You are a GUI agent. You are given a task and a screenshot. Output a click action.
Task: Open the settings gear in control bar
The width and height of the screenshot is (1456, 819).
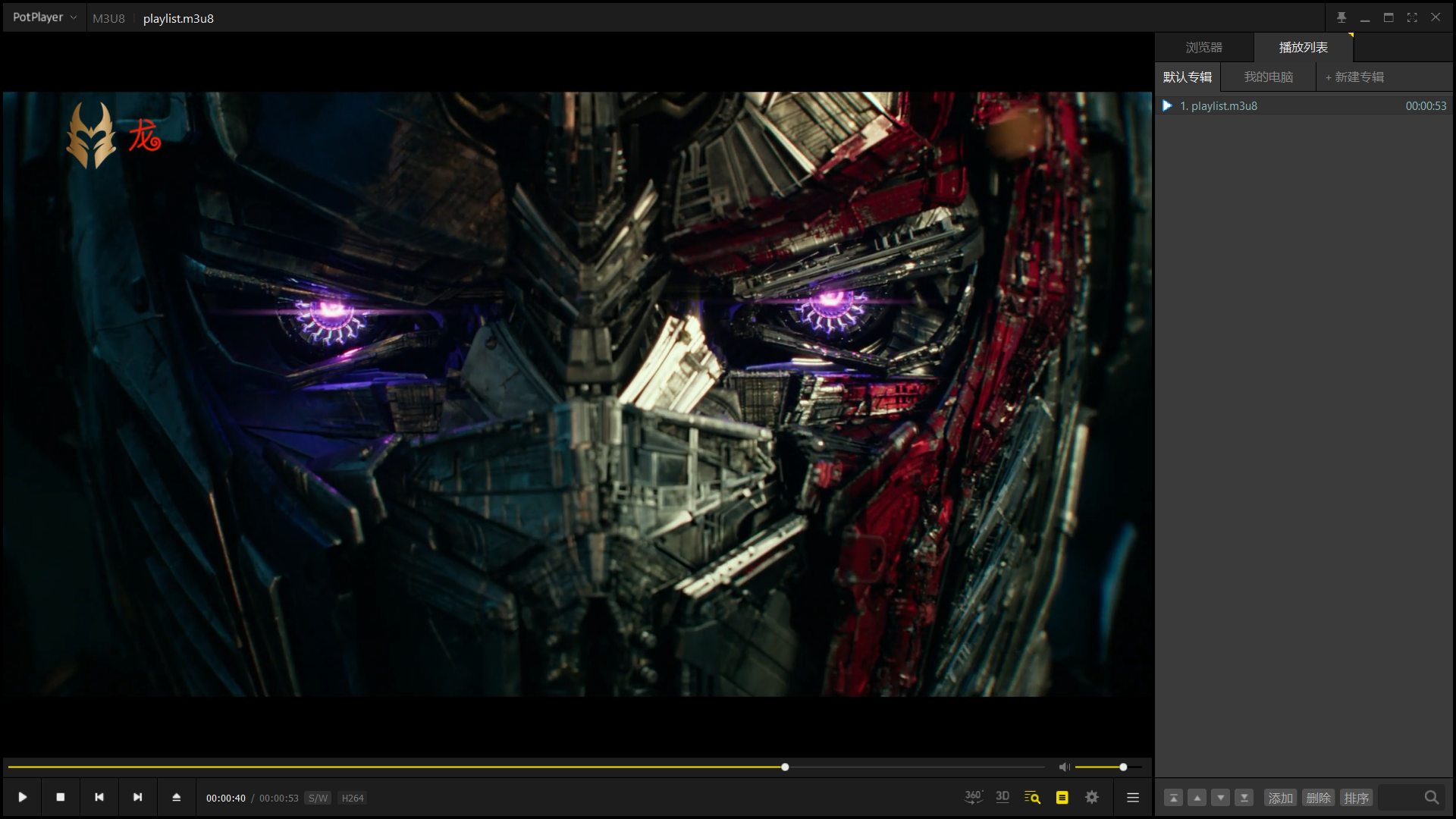coord(1092,797)
